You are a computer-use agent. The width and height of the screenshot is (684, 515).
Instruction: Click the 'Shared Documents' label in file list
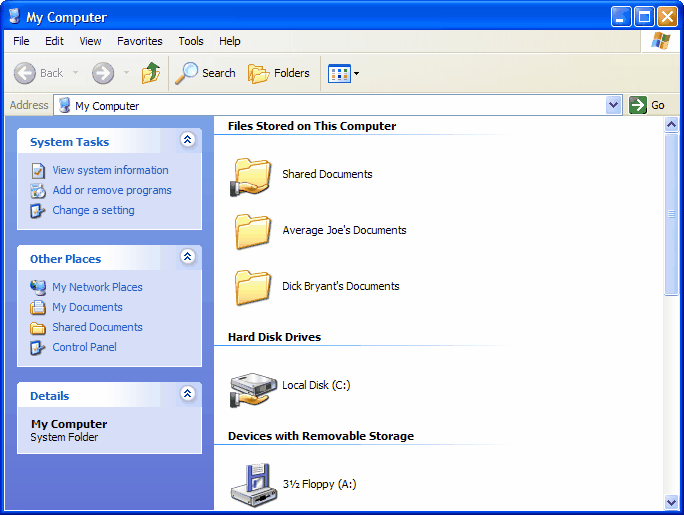327,174
